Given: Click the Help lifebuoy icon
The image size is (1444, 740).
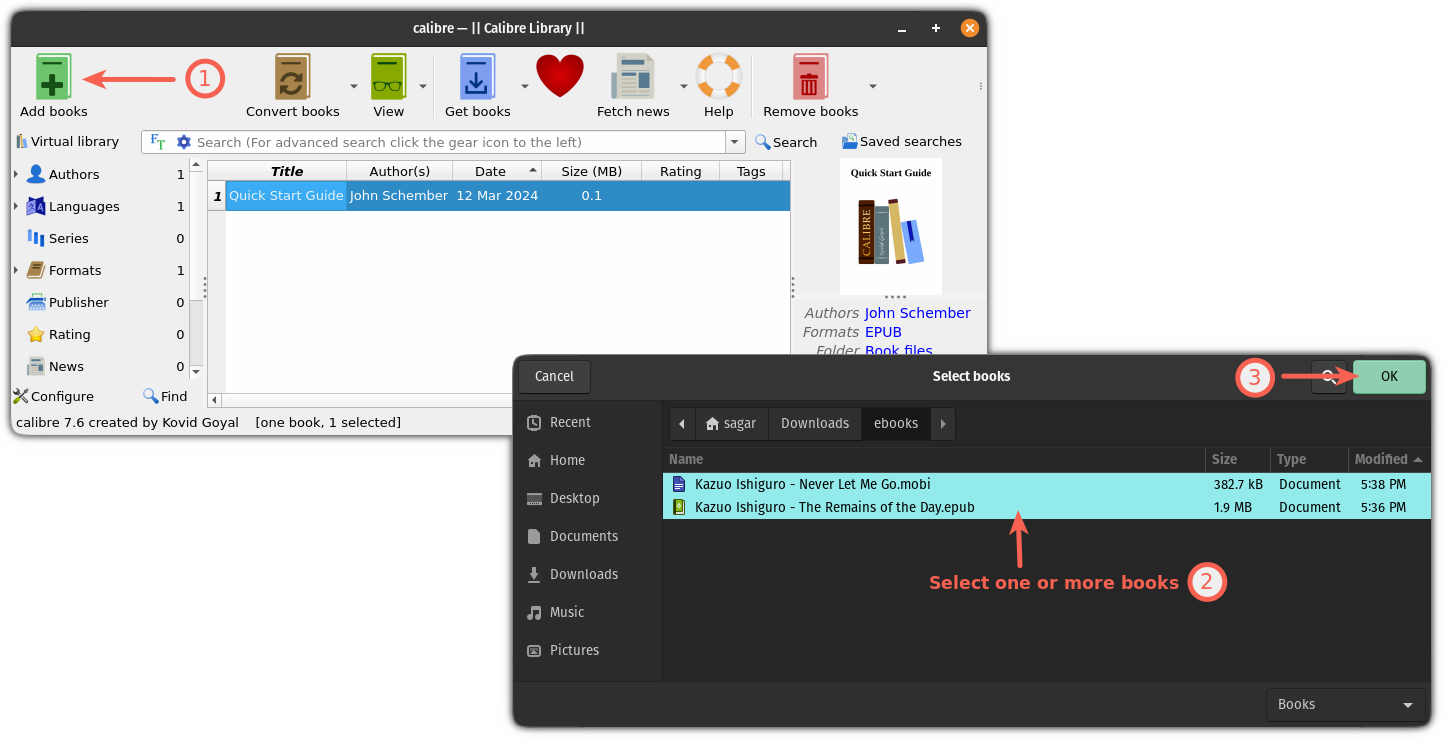Looking at the screenshot, I should (x=718, y=76).
